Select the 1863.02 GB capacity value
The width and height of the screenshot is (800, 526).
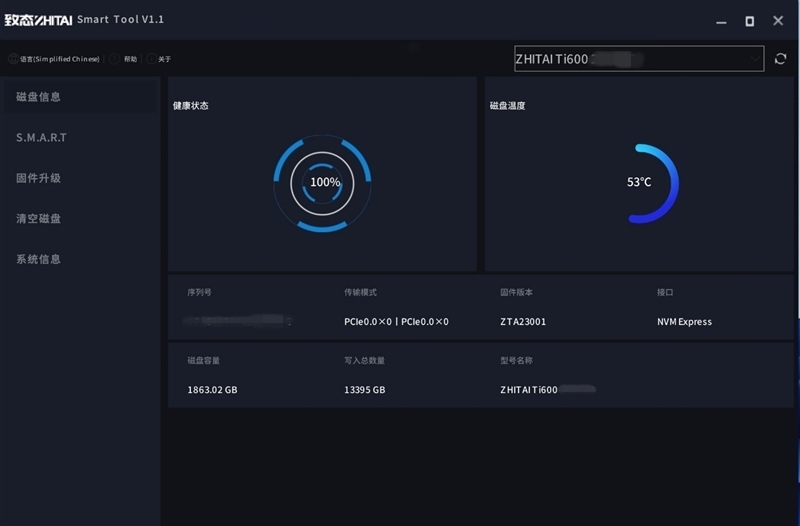(212, 390)
